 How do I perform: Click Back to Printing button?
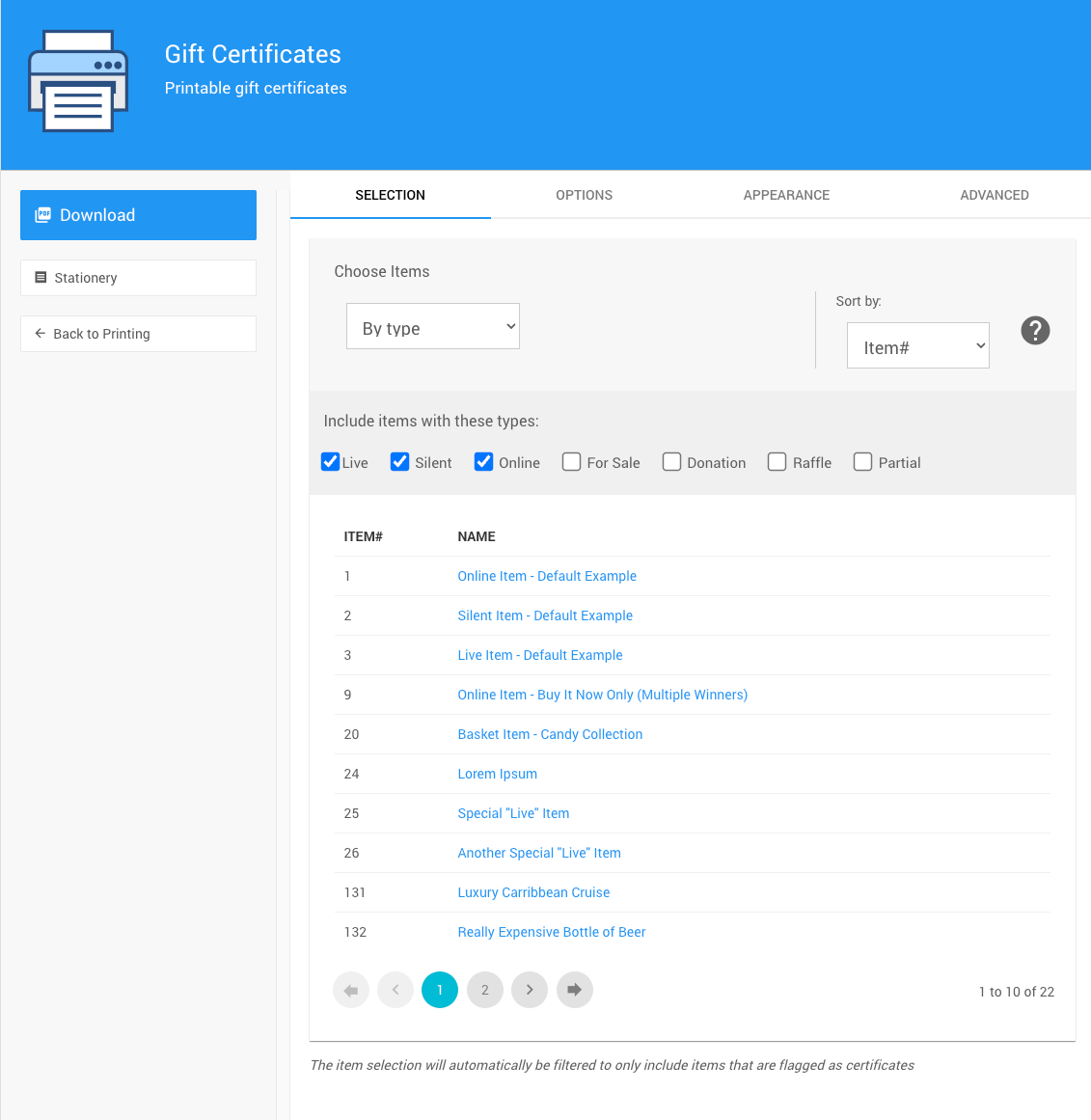point(138,334)
